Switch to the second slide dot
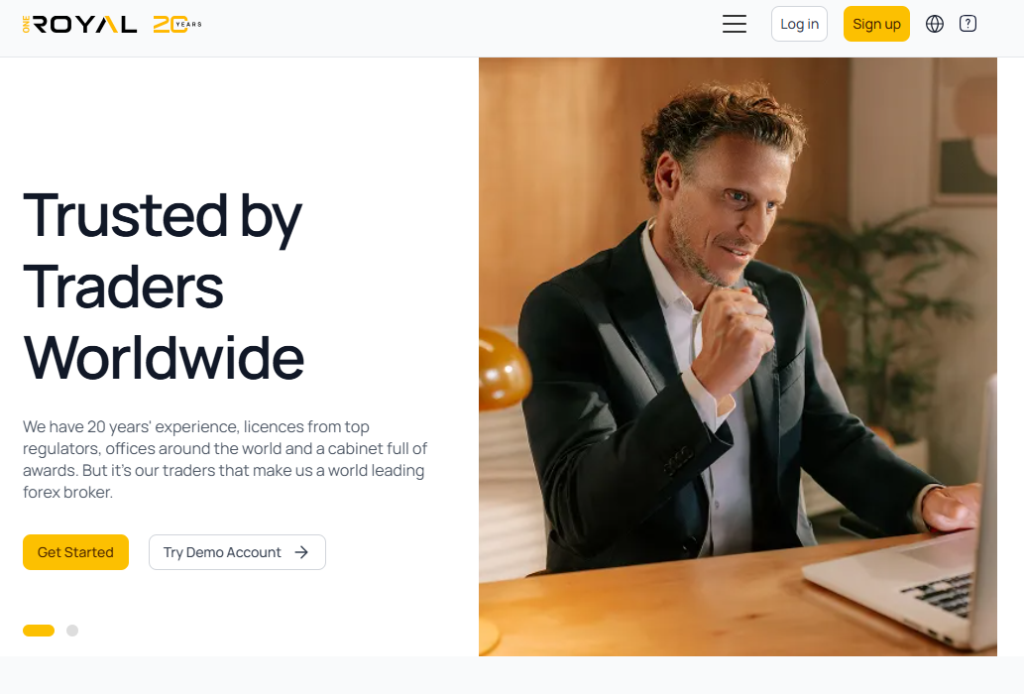 click(72, 630)
